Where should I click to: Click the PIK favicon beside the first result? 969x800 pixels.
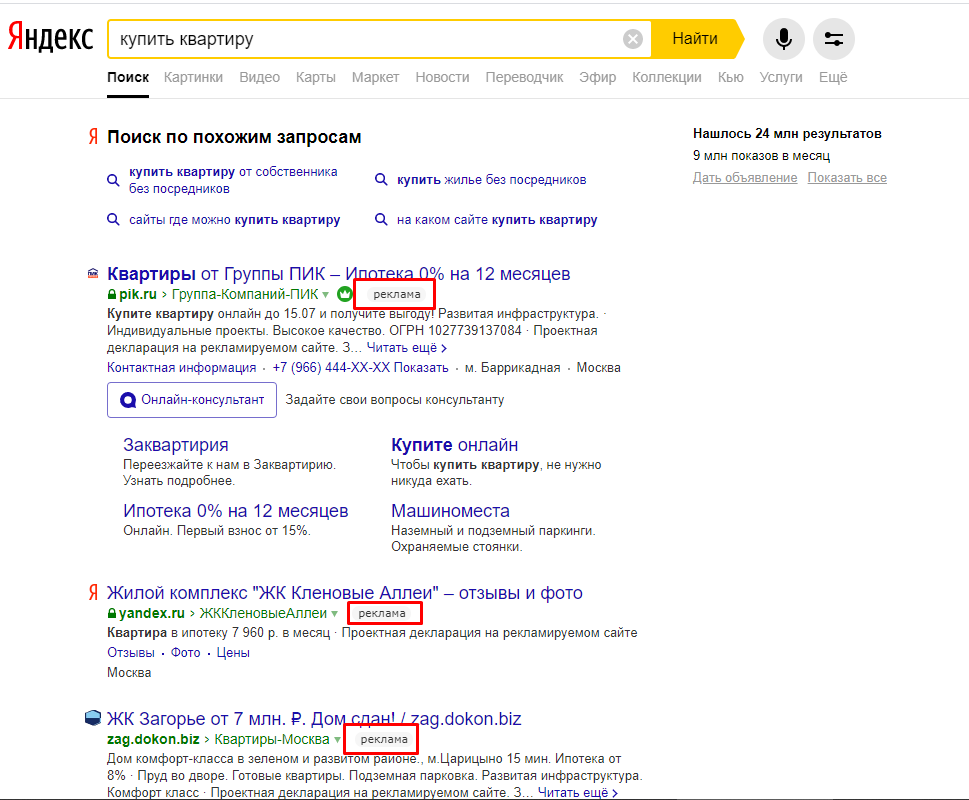click(x=93, y=272)
